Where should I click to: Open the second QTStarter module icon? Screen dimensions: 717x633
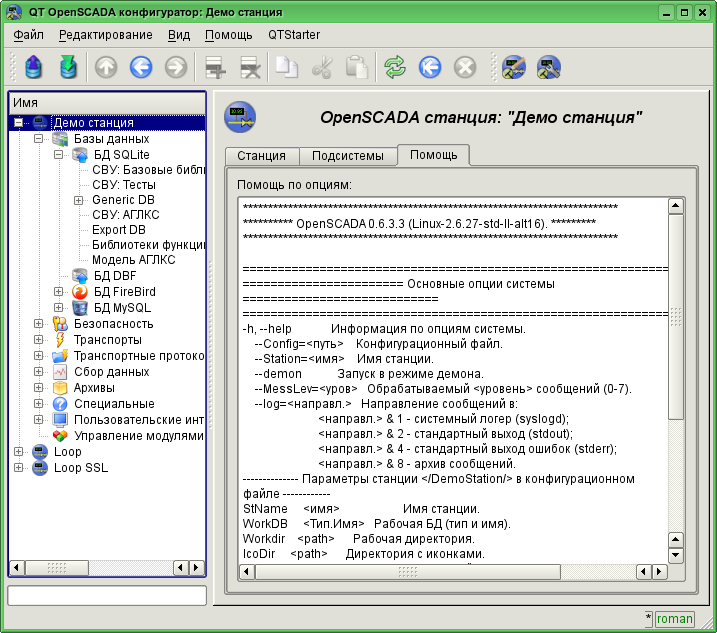tap(549, 68)
